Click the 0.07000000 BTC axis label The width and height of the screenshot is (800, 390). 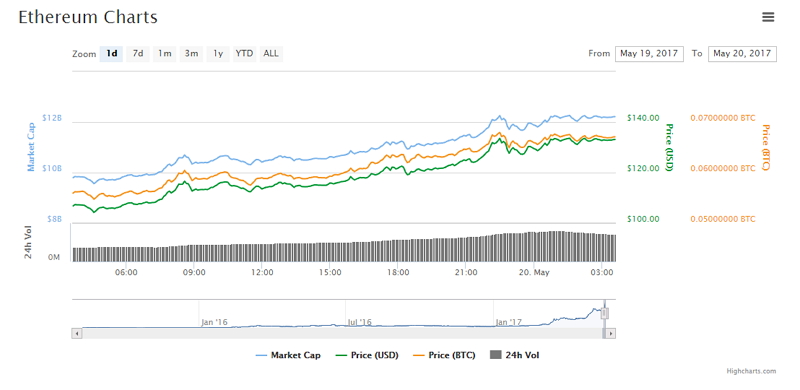[x=722, y=118]
